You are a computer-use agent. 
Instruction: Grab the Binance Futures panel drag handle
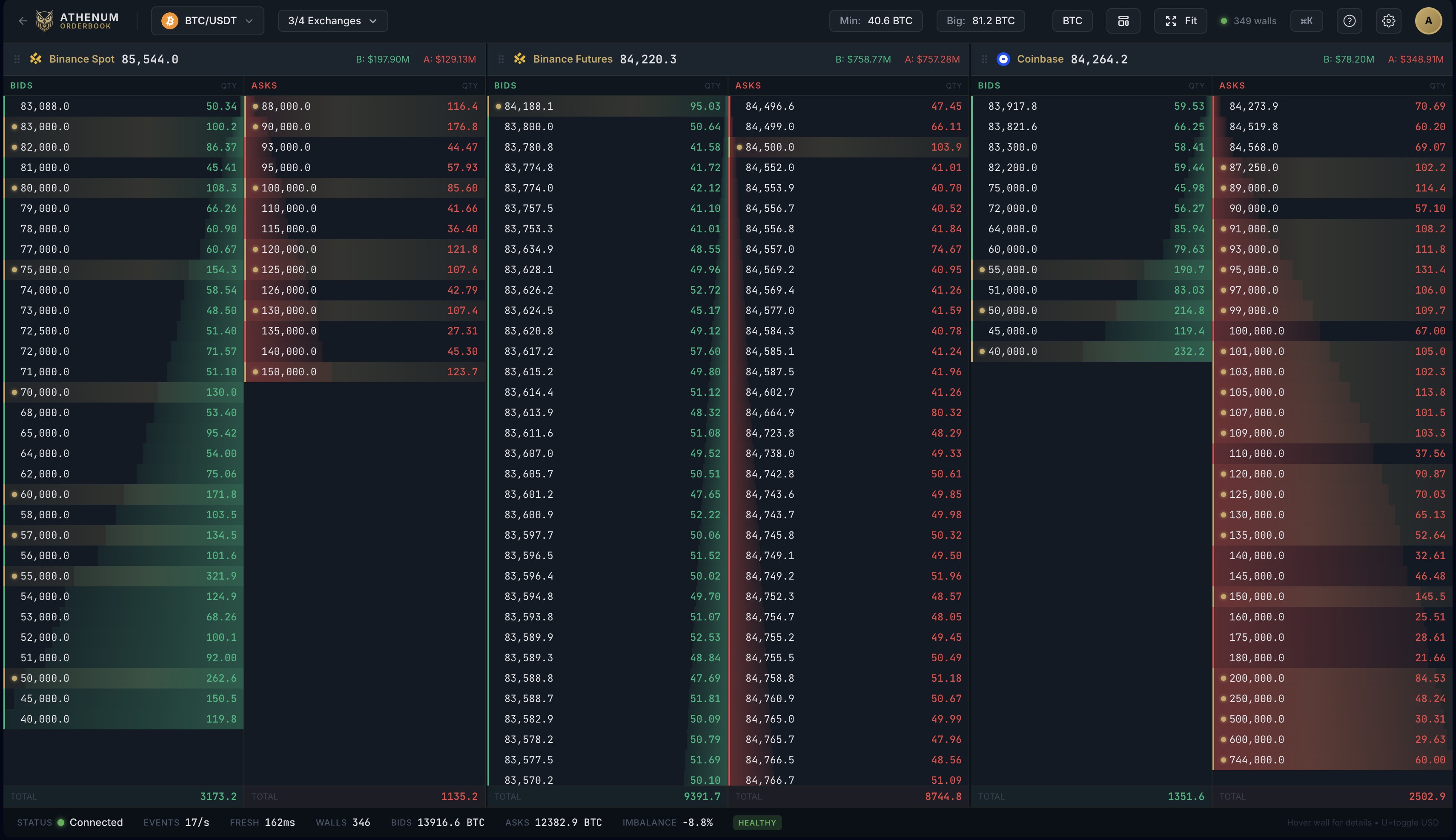tap(501, 59)
